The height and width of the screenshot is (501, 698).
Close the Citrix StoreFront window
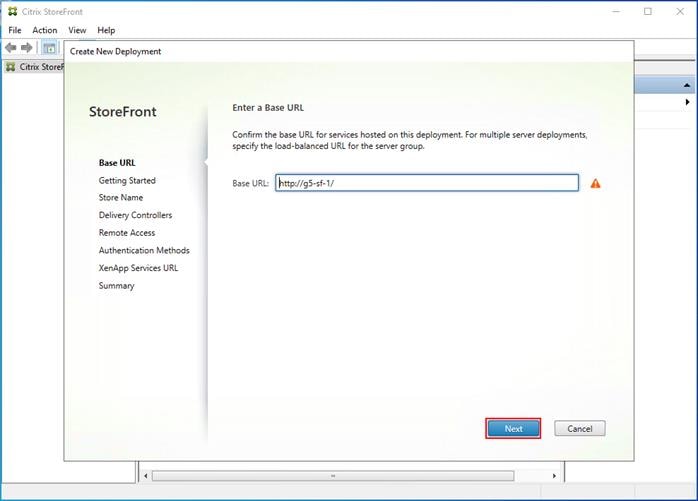pos(680,12)
